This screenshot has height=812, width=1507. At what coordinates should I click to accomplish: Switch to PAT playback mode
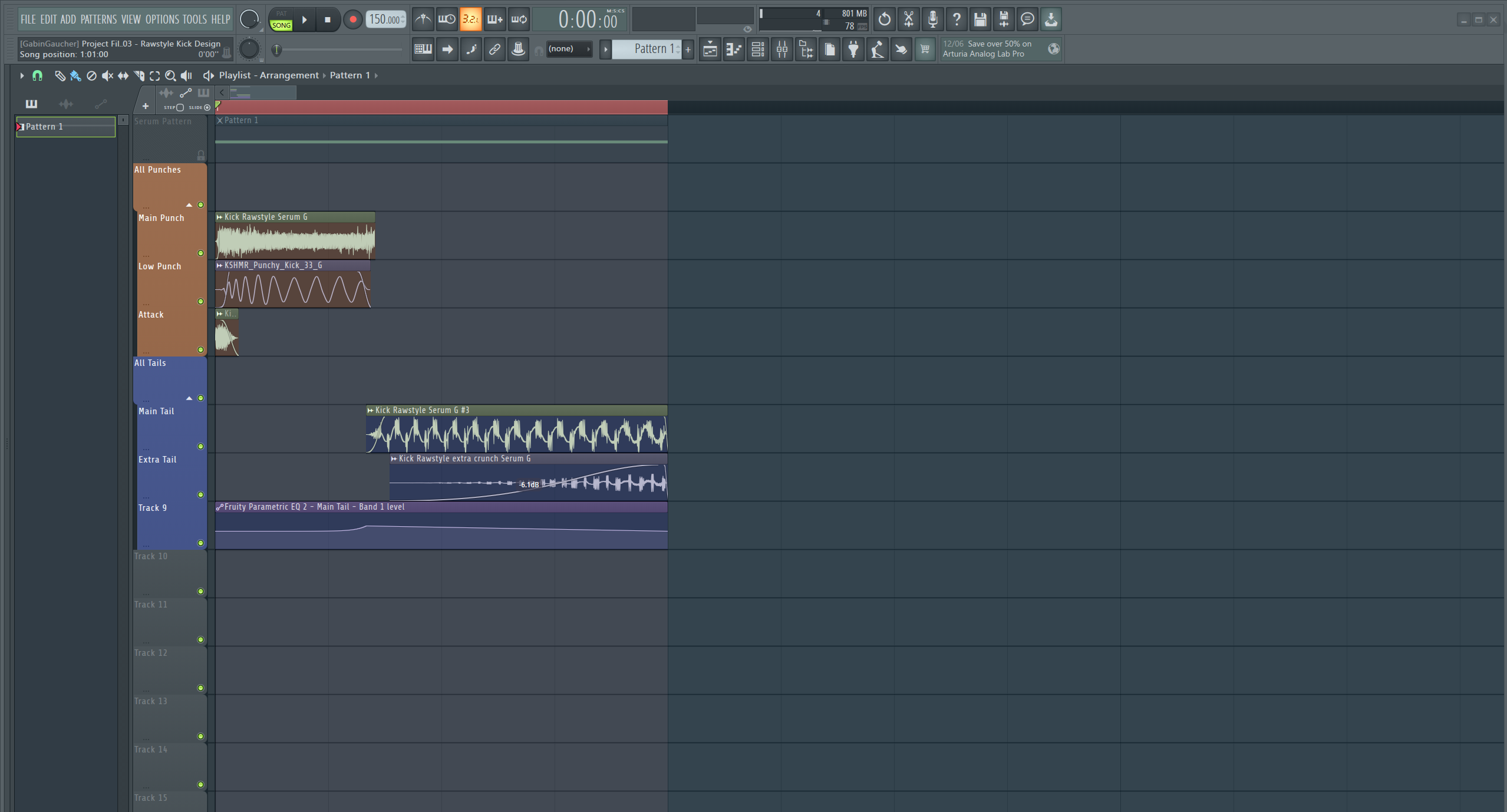(x=281, y=14)
